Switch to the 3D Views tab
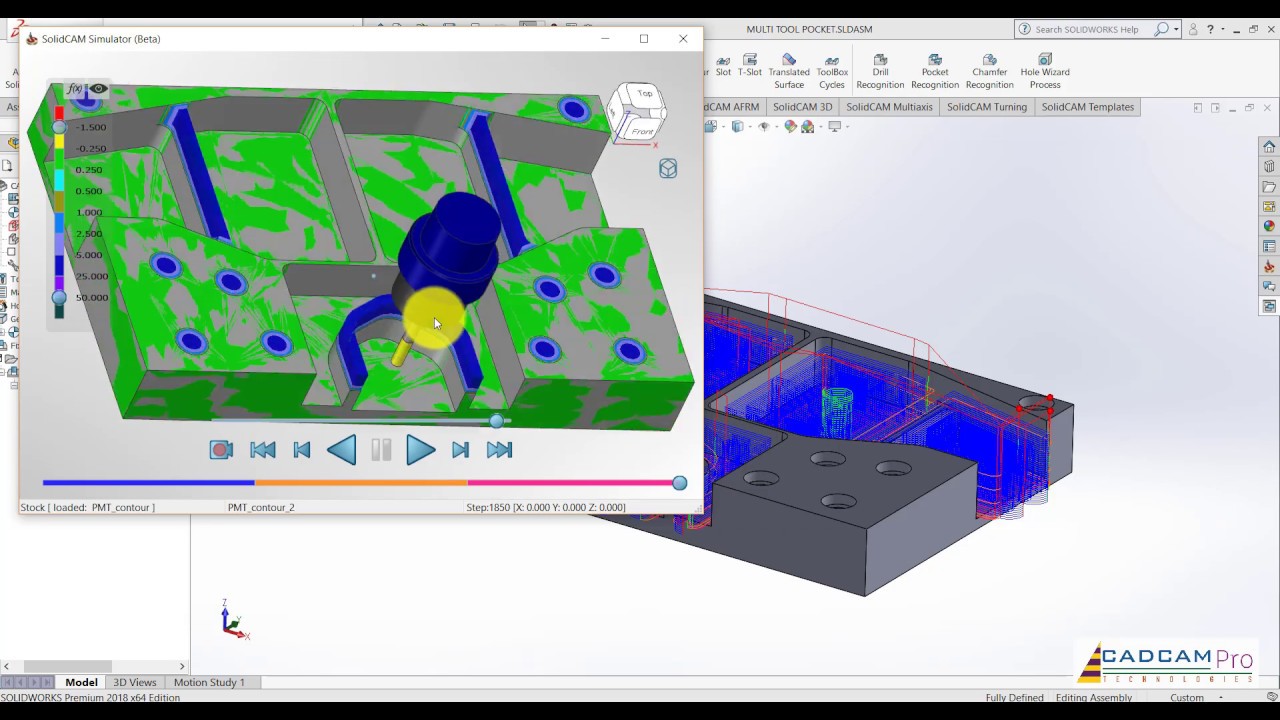 (x=134, y=682)
